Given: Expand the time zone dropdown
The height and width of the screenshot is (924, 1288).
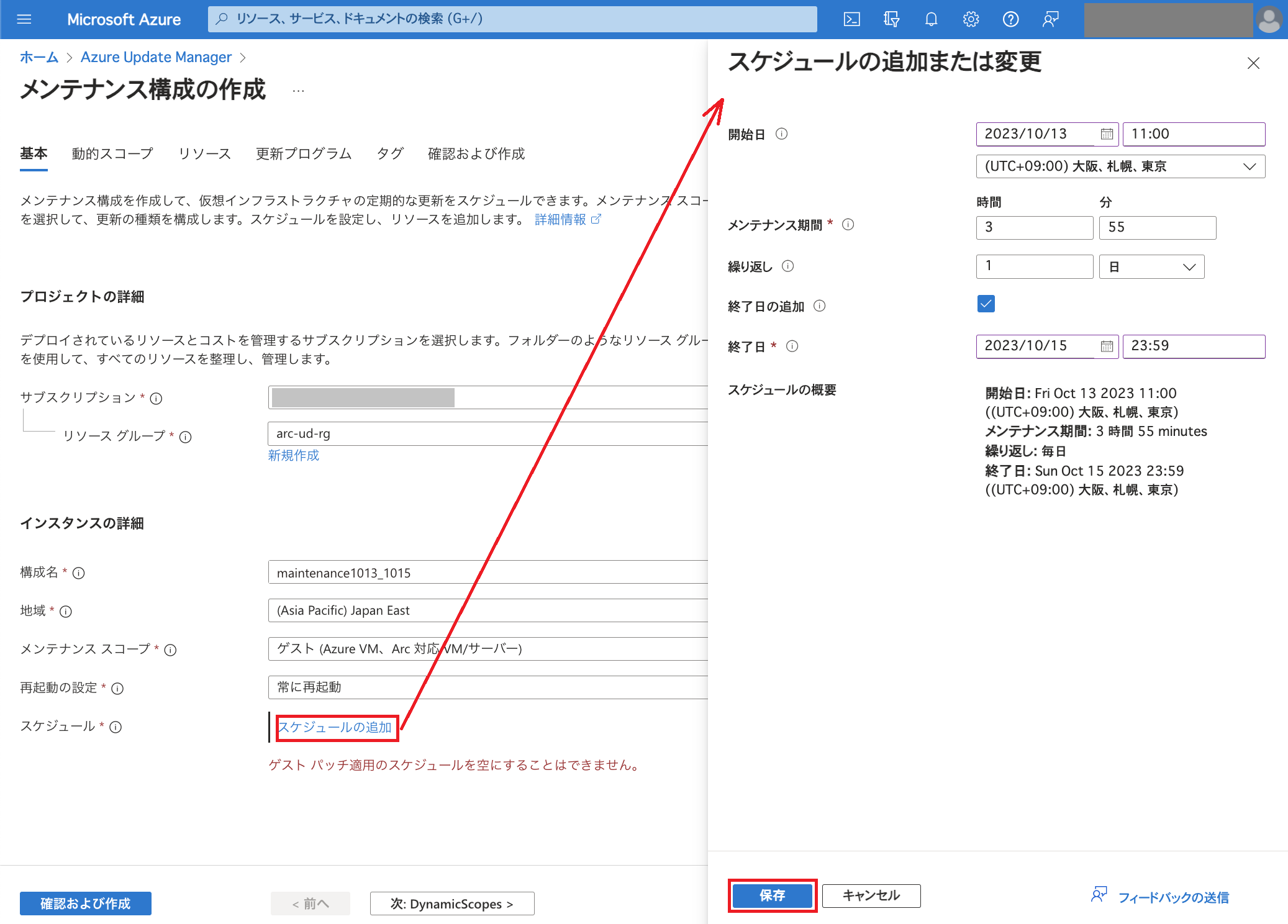Looking at the screenshot, I should pyautogui.click(x=1120, y=166).
